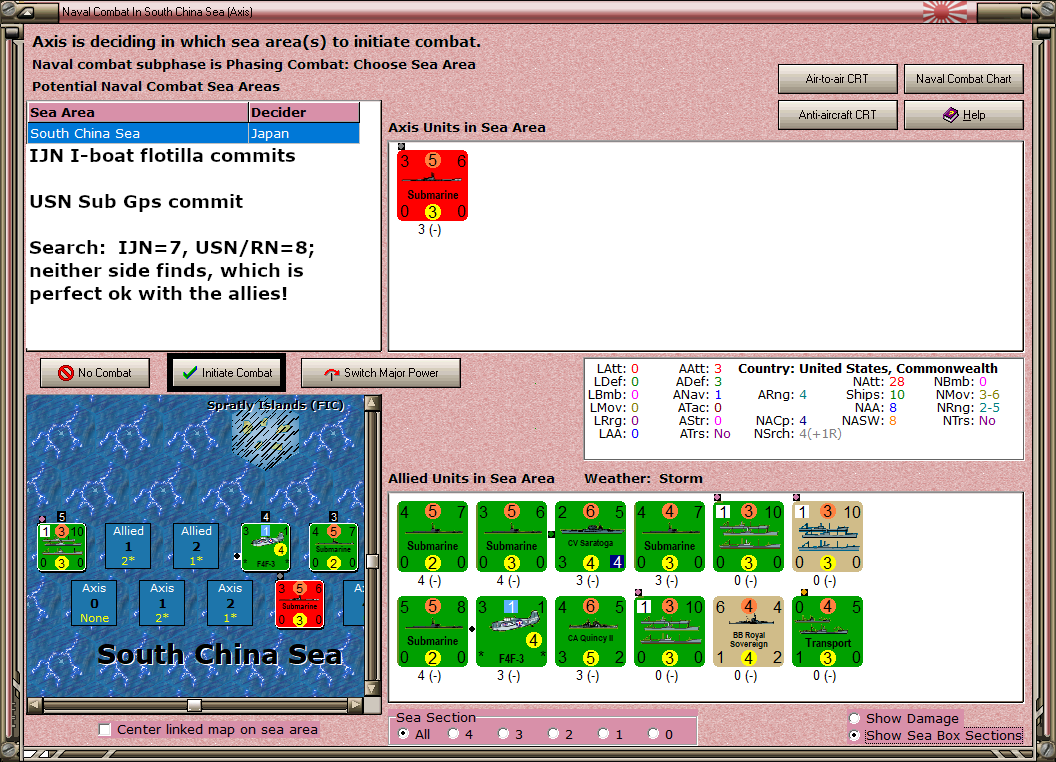Select the tan convoy counter in Allied Units
The image size is (1056, 762).
[x=828, y=536]
